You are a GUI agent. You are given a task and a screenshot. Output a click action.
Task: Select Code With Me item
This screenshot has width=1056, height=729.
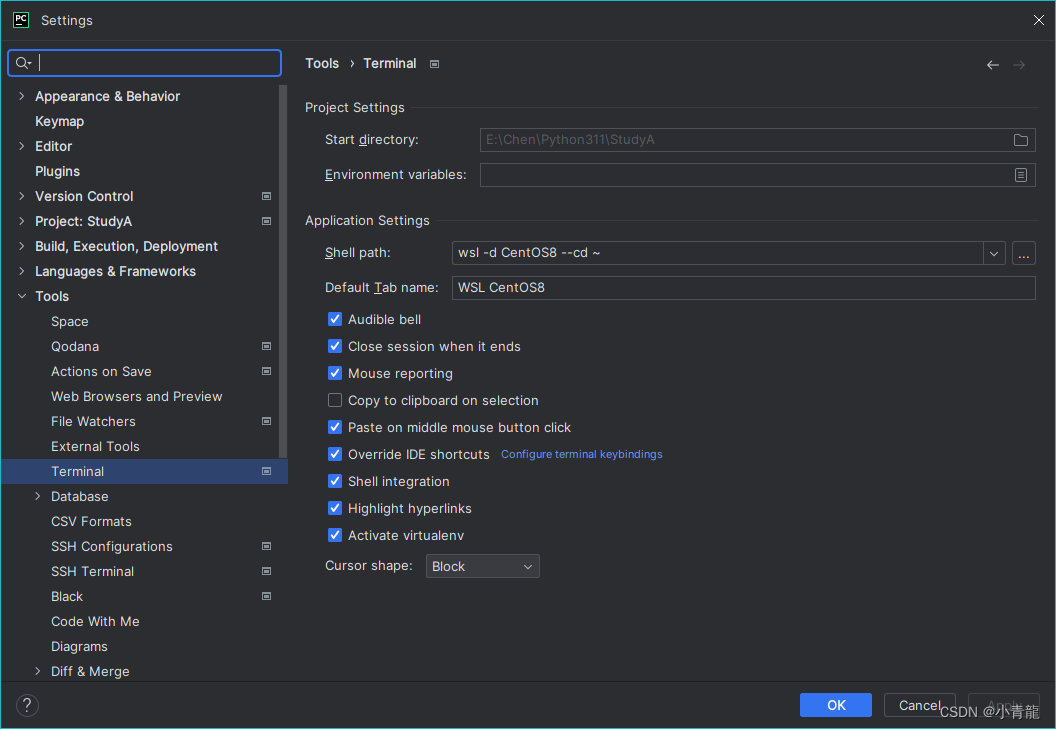pos(95,621)
